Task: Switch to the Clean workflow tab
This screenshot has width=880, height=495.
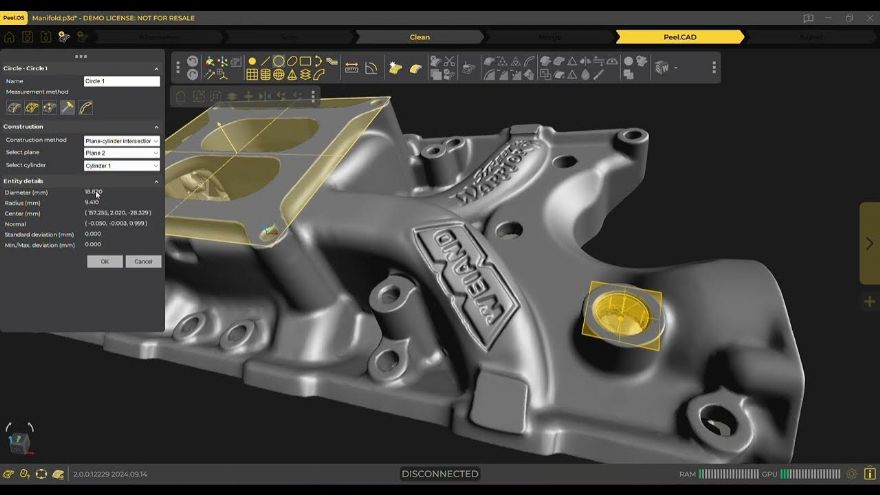Action: 419,37
